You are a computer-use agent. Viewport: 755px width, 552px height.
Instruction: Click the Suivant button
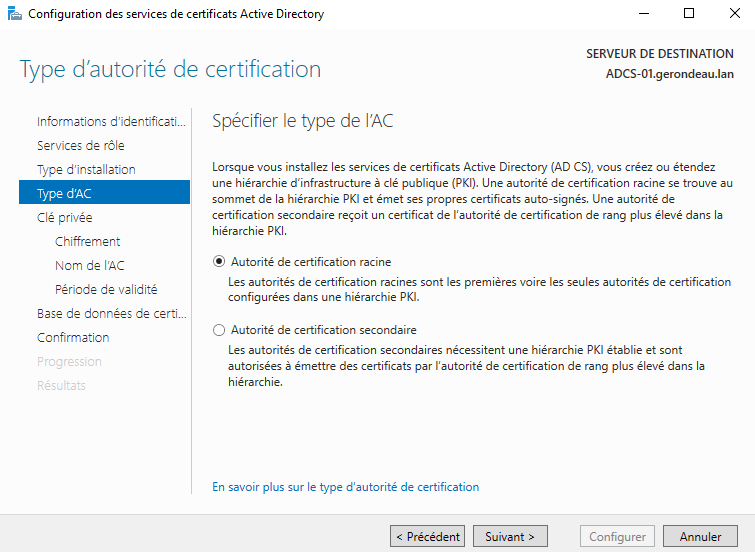(x=510, y=537)
